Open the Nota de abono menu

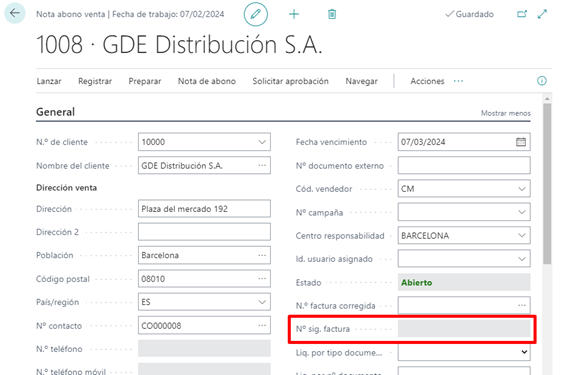point(207,81)
